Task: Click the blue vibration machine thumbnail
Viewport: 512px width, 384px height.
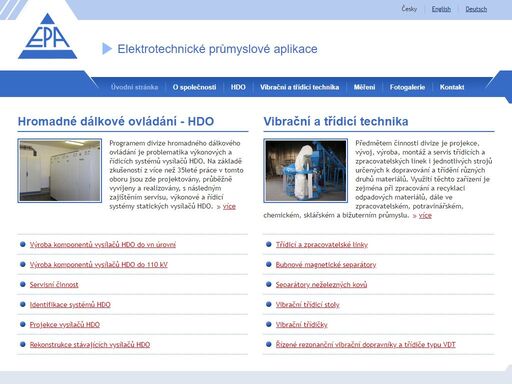Action: (x=305, y=171)
